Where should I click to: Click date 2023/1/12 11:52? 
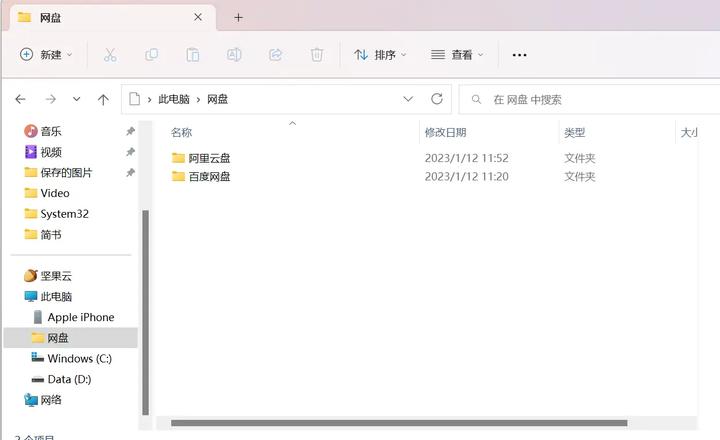point(467,158)
